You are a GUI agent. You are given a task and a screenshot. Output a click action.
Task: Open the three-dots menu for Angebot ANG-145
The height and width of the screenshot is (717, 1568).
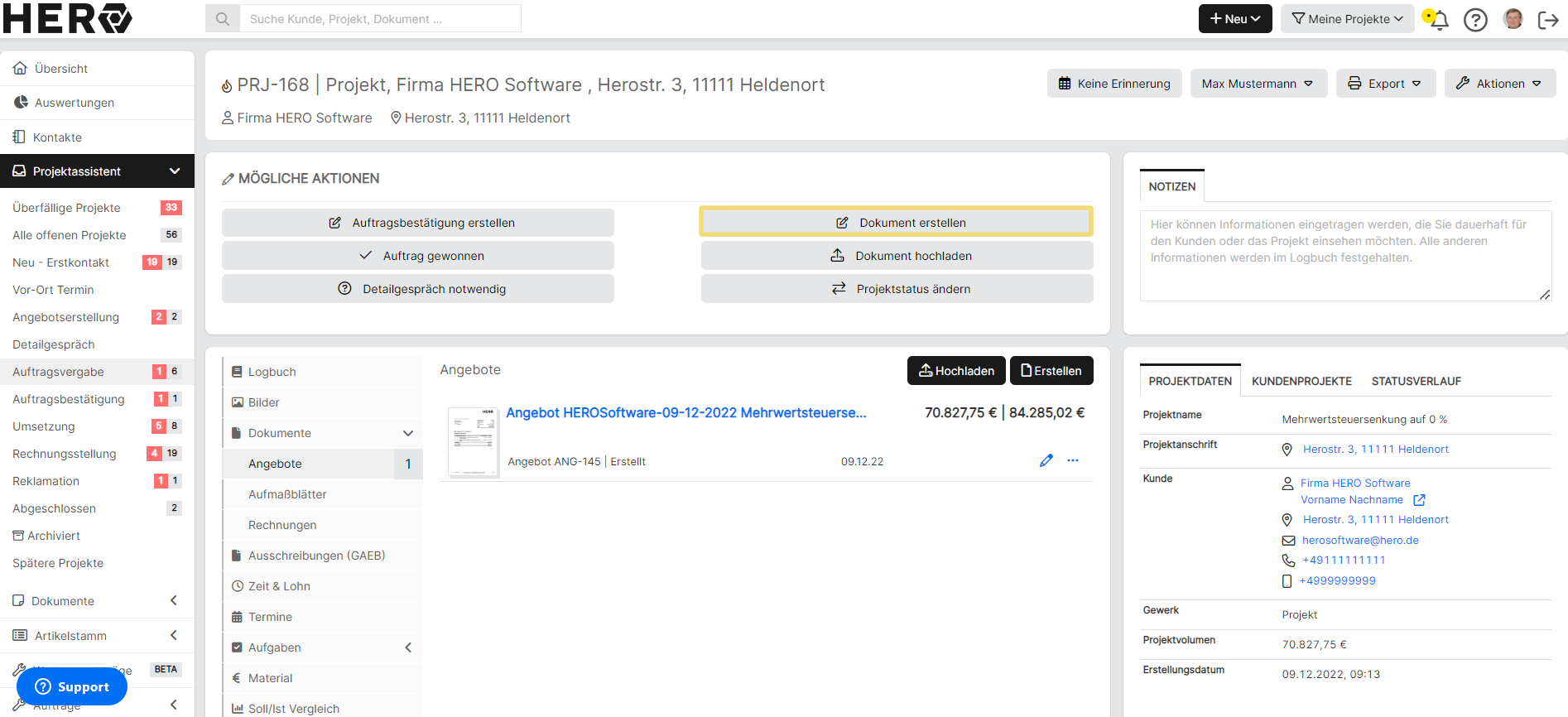(x=1073, y=460)
